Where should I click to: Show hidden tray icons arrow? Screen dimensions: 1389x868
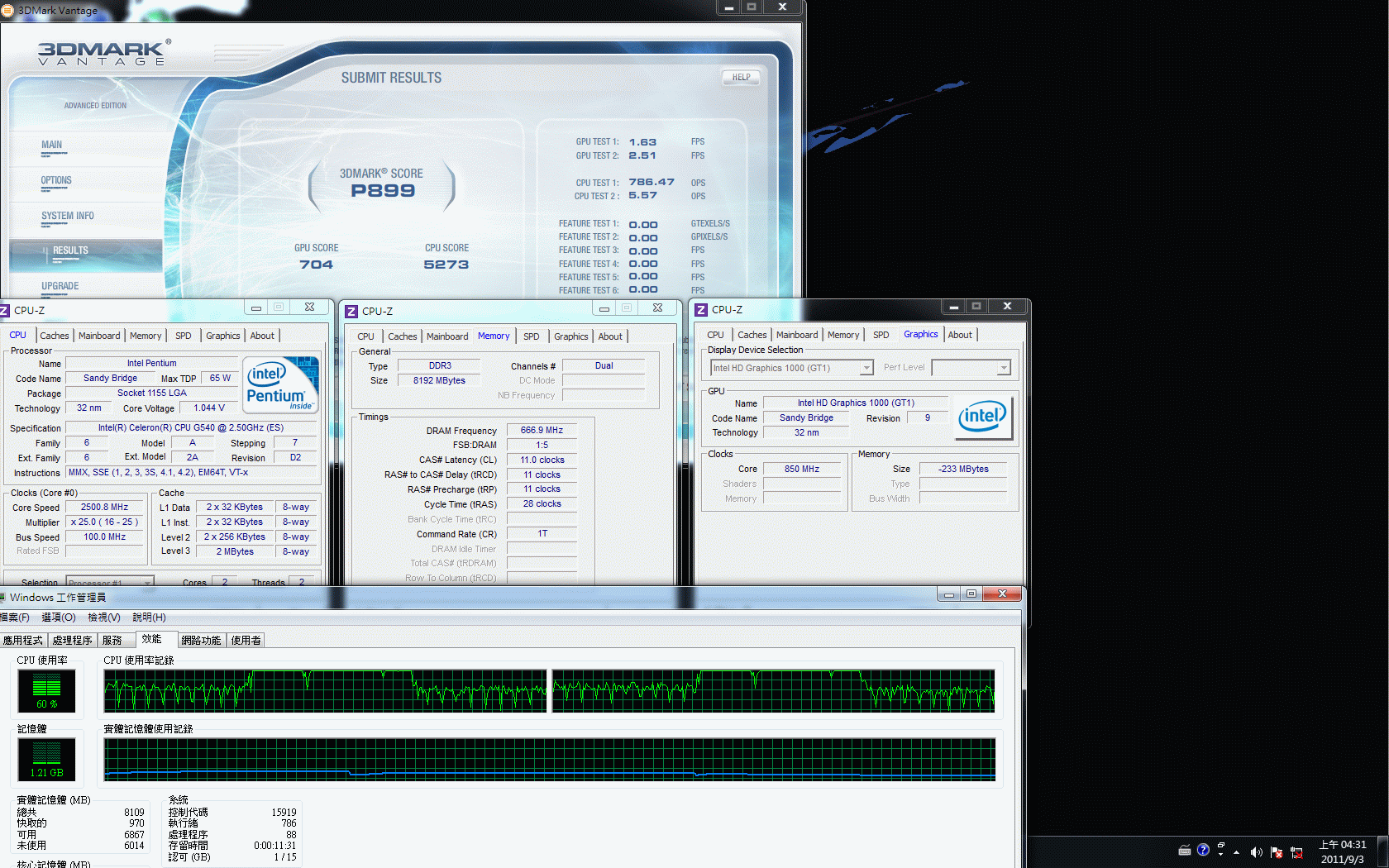click(1237, 851)
